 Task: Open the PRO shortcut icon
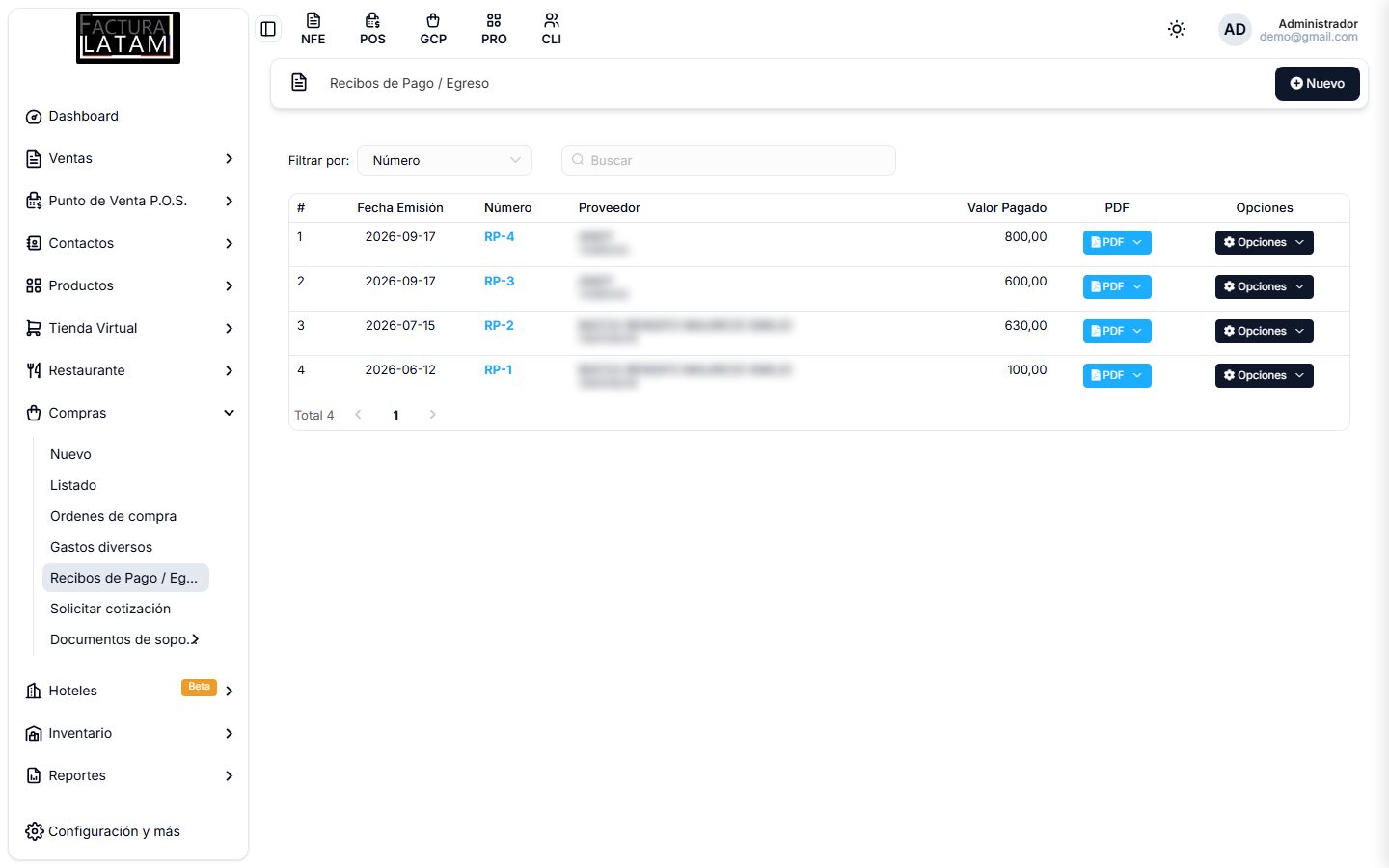(494, 29)
